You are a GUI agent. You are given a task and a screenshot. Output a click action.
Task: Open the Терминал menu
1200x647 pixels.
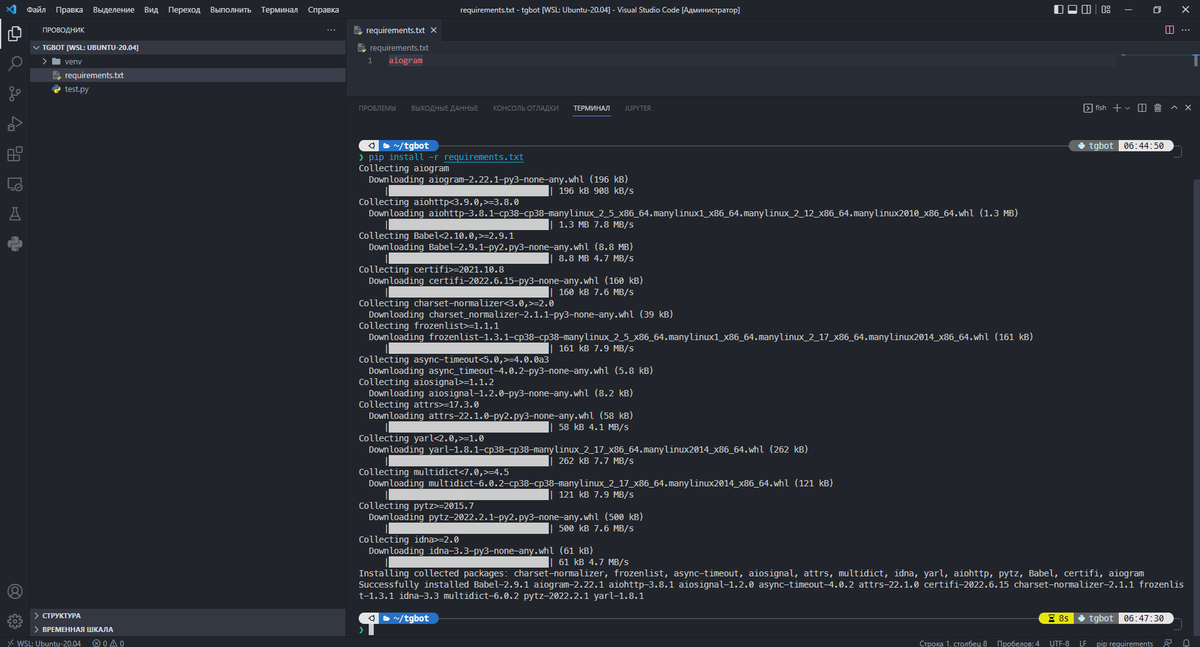(x=278, y=9)
